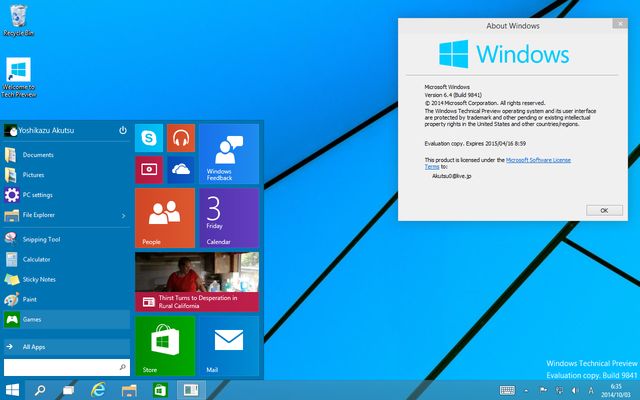Viewport: 640px width, 400px height.
Task: Open the news tile about Rural California
Action: pyautogui.click(x=197, y=282)
